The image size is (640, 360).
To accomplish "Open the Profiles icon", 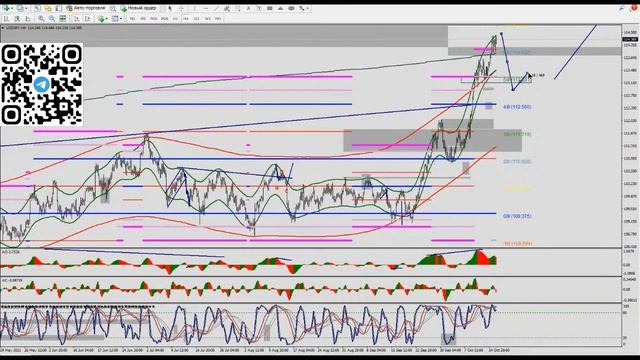I will pos(20,8).
